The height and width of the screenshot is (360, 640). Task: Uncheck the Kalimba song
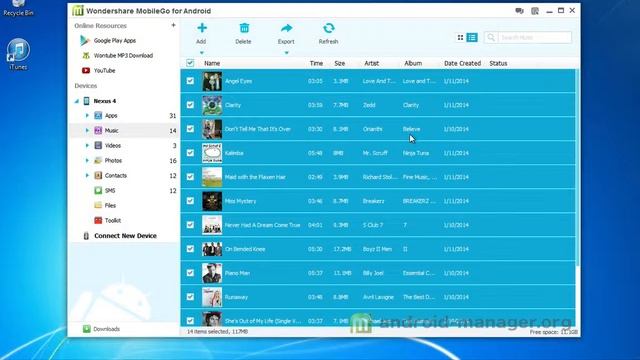(x=190, y=153)
